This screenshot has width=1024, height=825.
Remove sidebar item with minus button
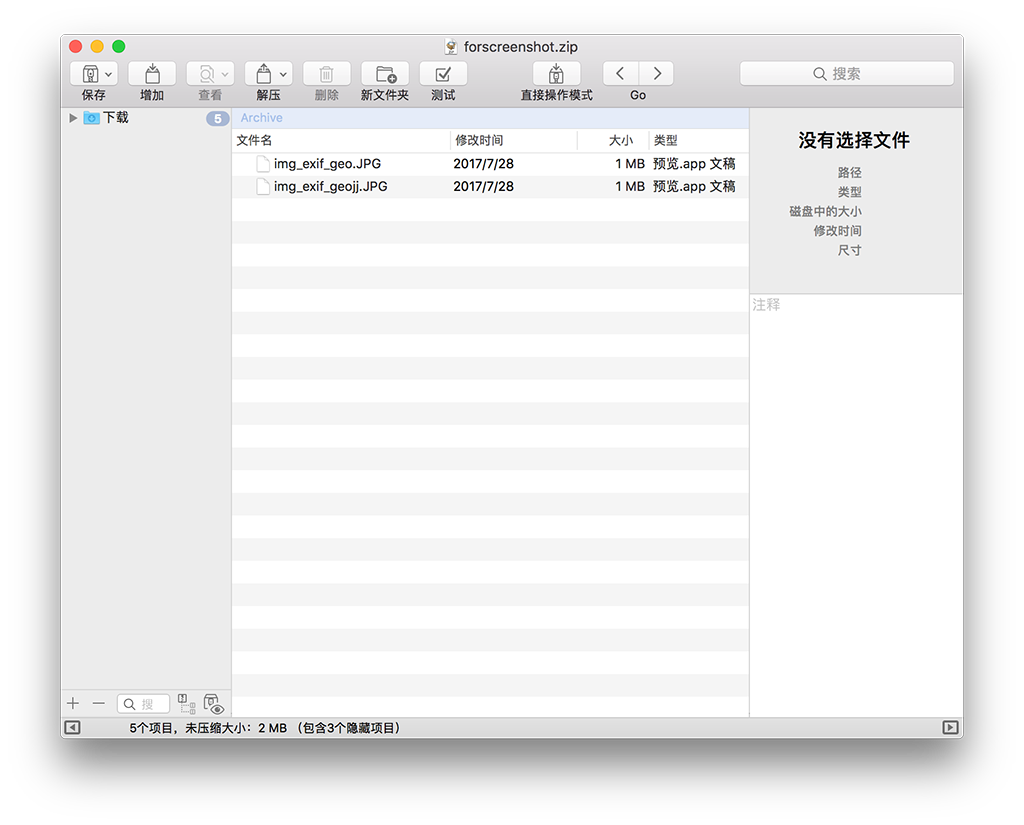coord(99,704)
